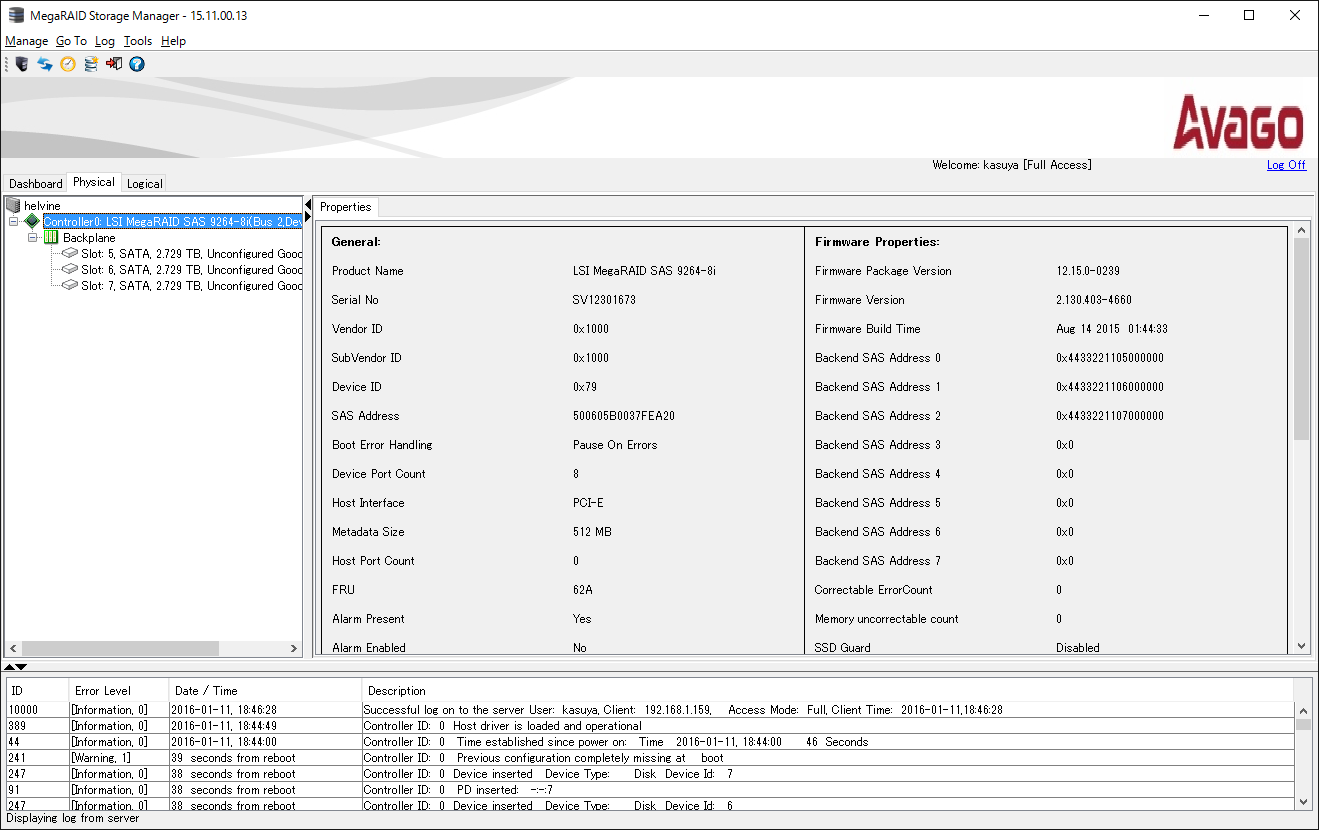
Task: Select Slot 5 SATA drive in tree
Action: click(191, 254)
